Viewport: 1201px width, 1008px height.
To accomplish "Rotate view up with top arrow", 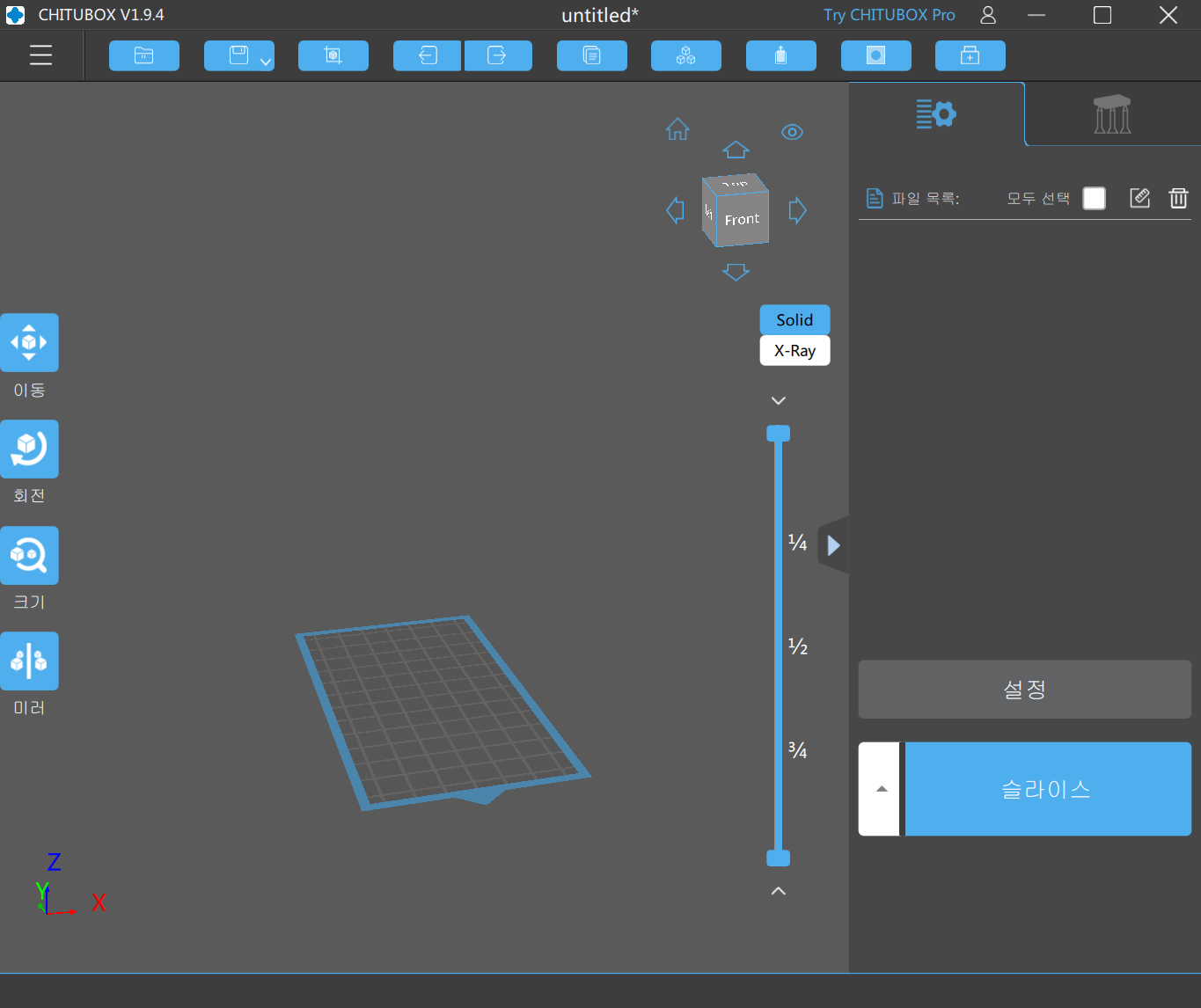I will click(x=736, y=150).
